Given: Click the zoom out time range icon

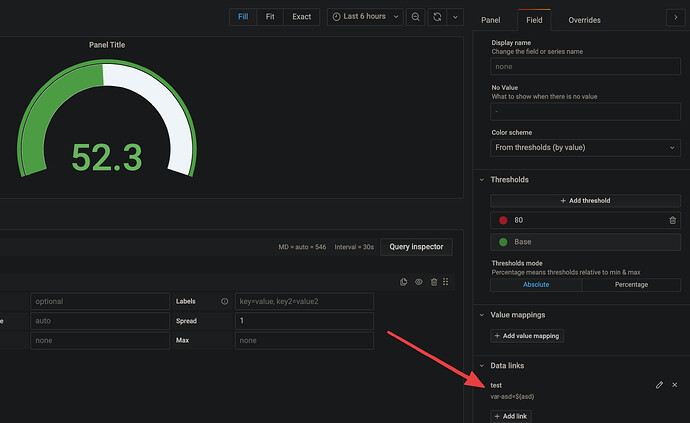Looking at the screenshot, I should pyautogui.click(x=415, y=17).
